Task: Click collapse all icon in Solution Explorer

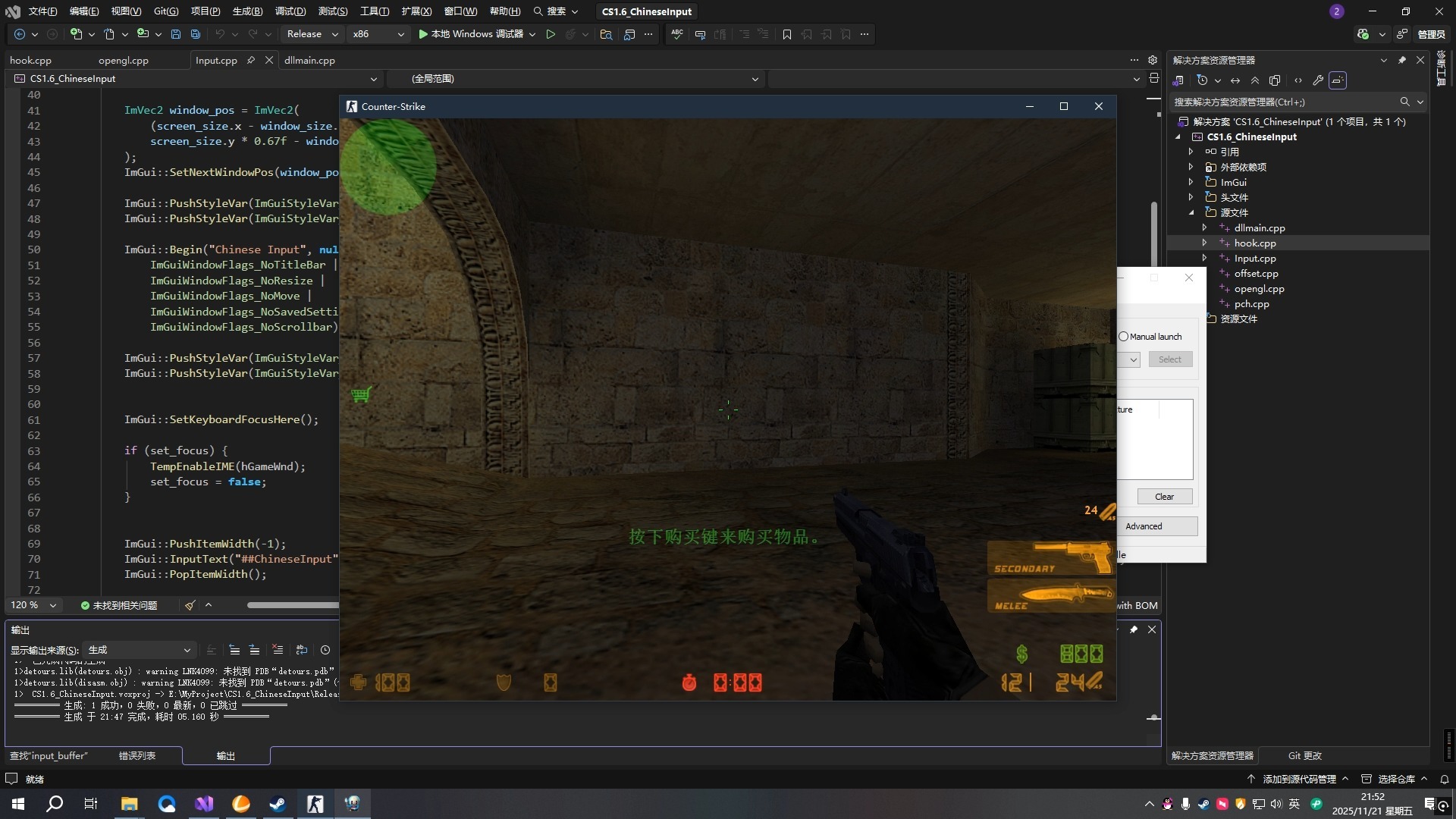Action: [x=1255, y=80]
